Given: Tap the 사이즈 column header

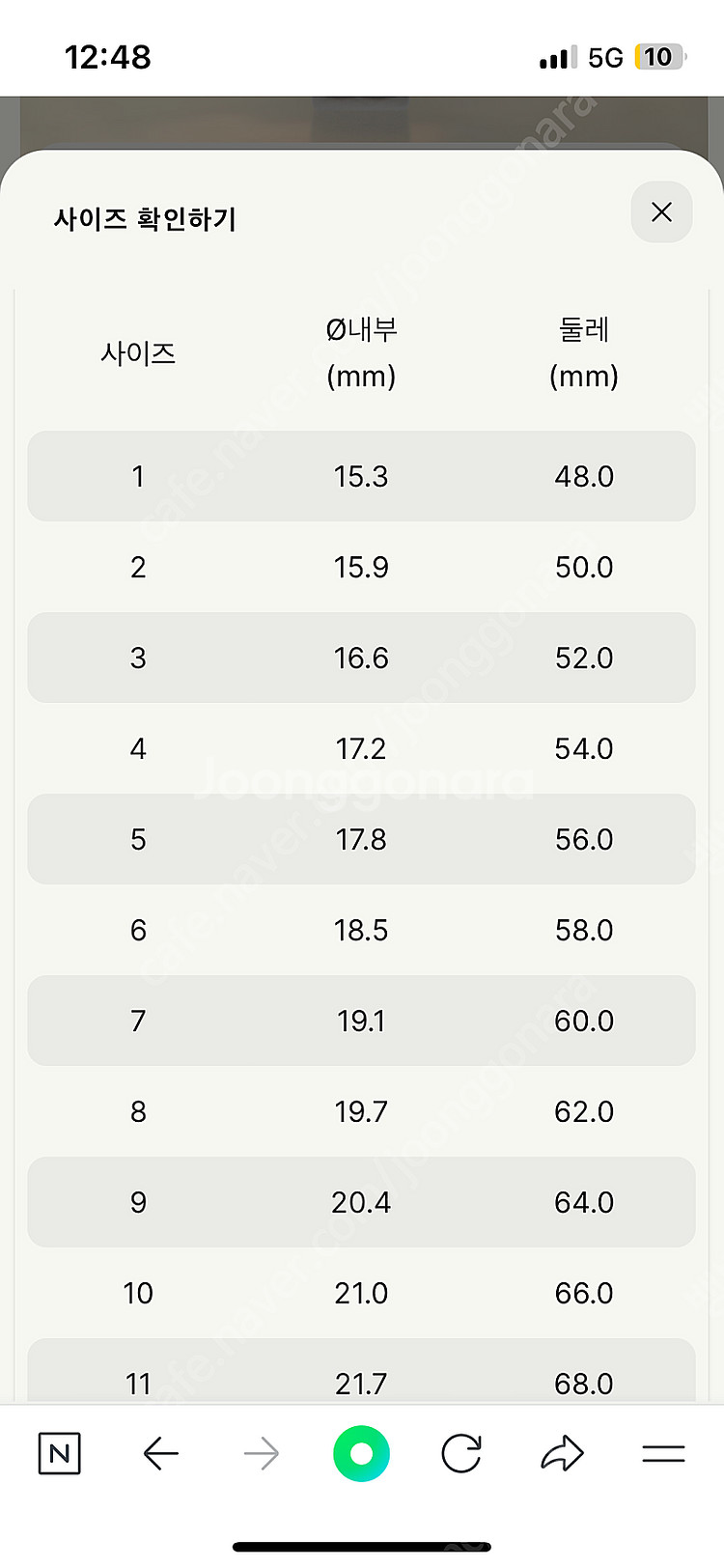Looking at the screenshot, I should click(x=138, y=353).
